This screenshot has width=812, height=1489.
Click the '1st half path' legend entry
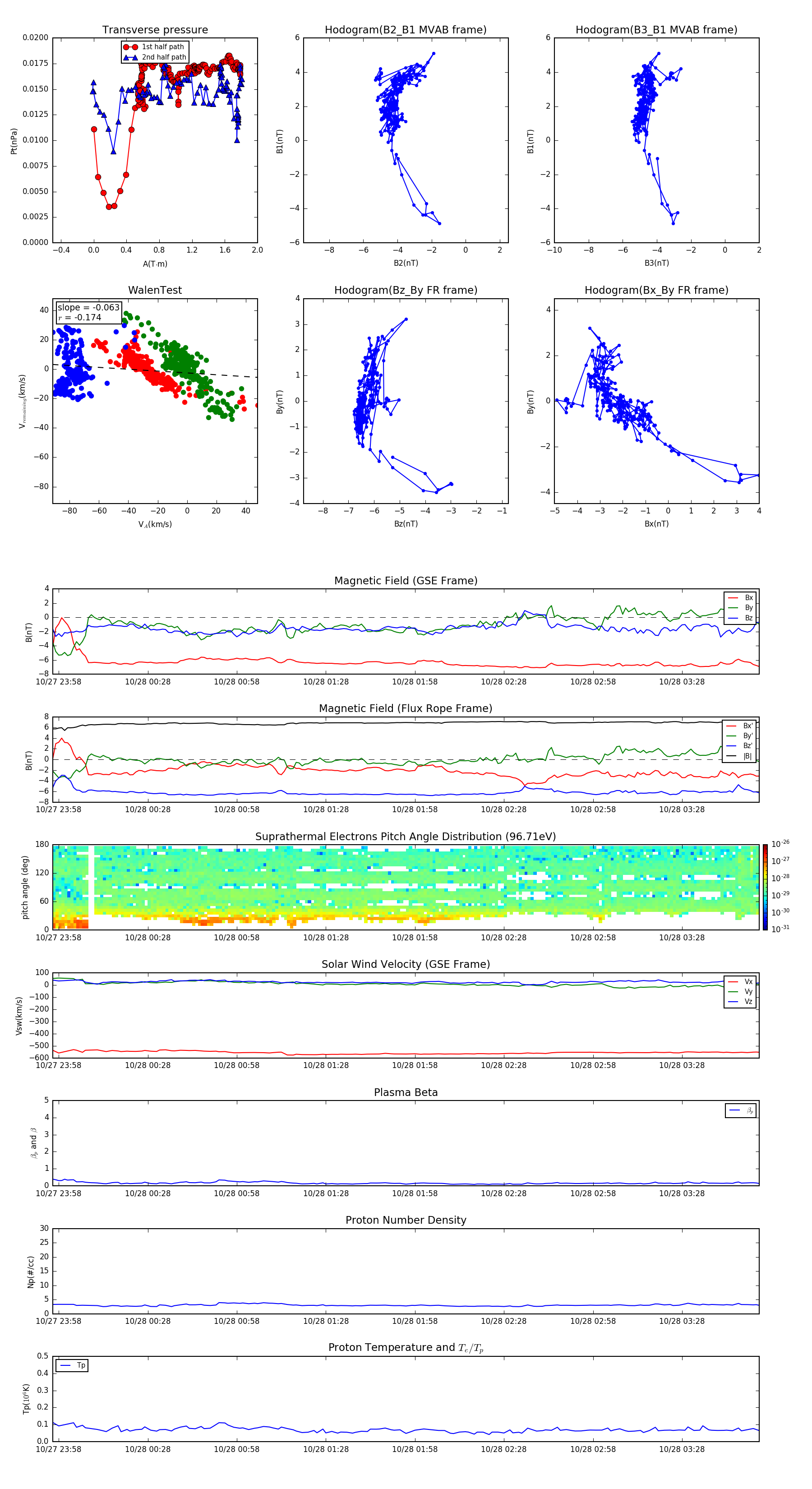154,47
